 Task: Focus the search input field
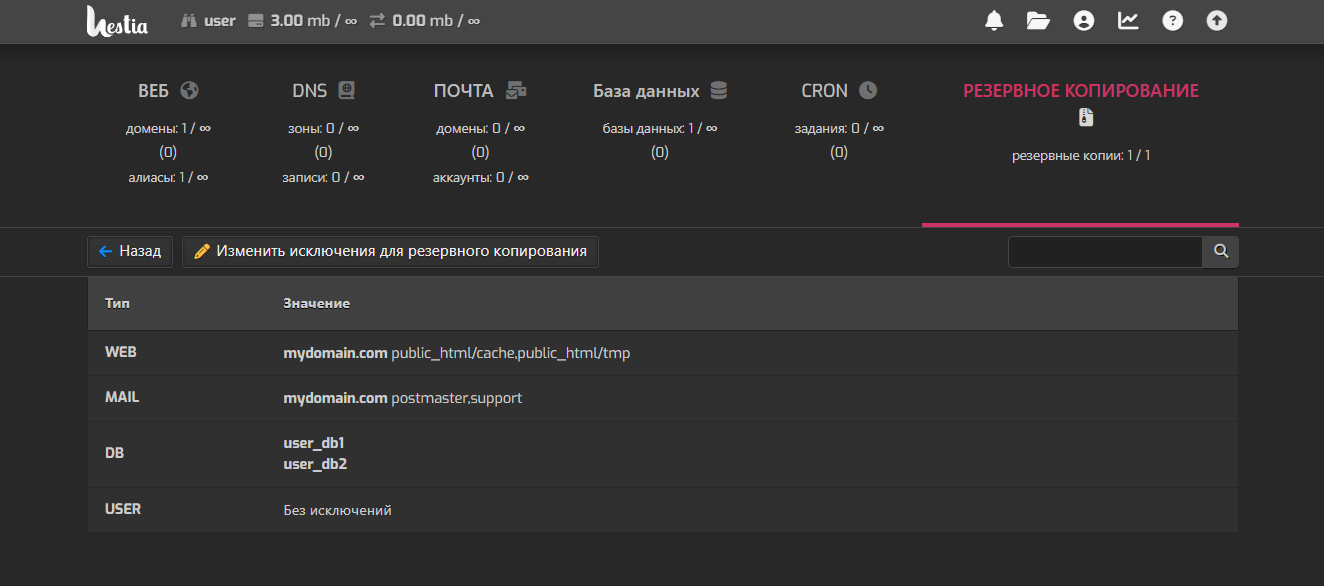[1105, 252]
